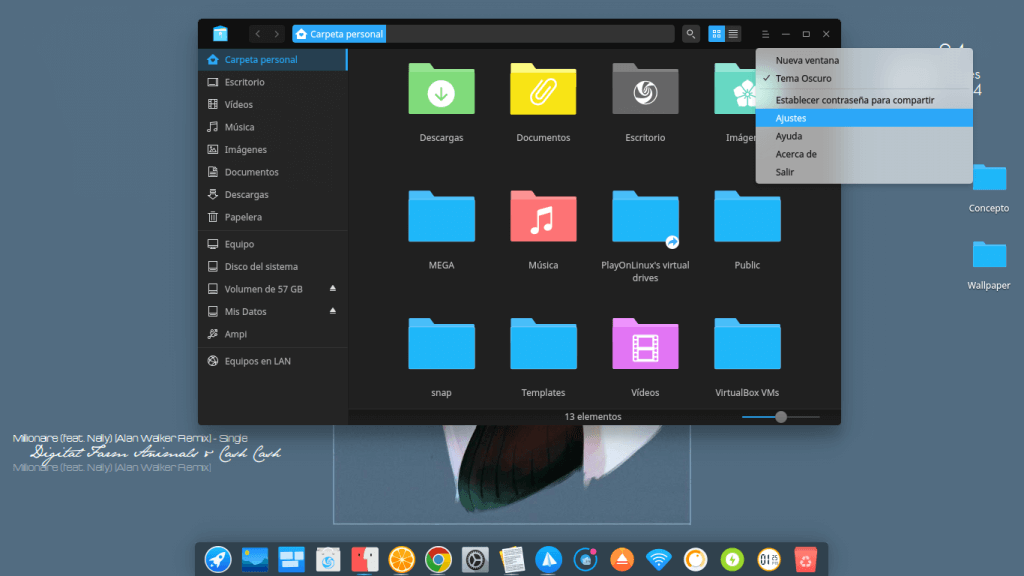Eject the Mis Datos drive
The image size is (1024, 576).
pos(333,312)
